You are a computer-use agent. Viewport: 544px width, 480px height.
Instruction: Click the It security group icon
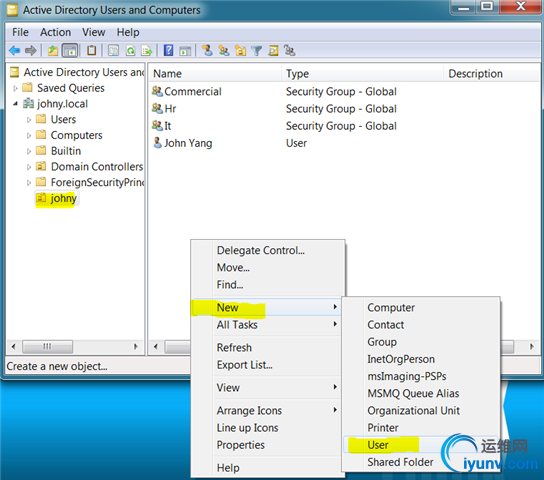pos(157,126)
